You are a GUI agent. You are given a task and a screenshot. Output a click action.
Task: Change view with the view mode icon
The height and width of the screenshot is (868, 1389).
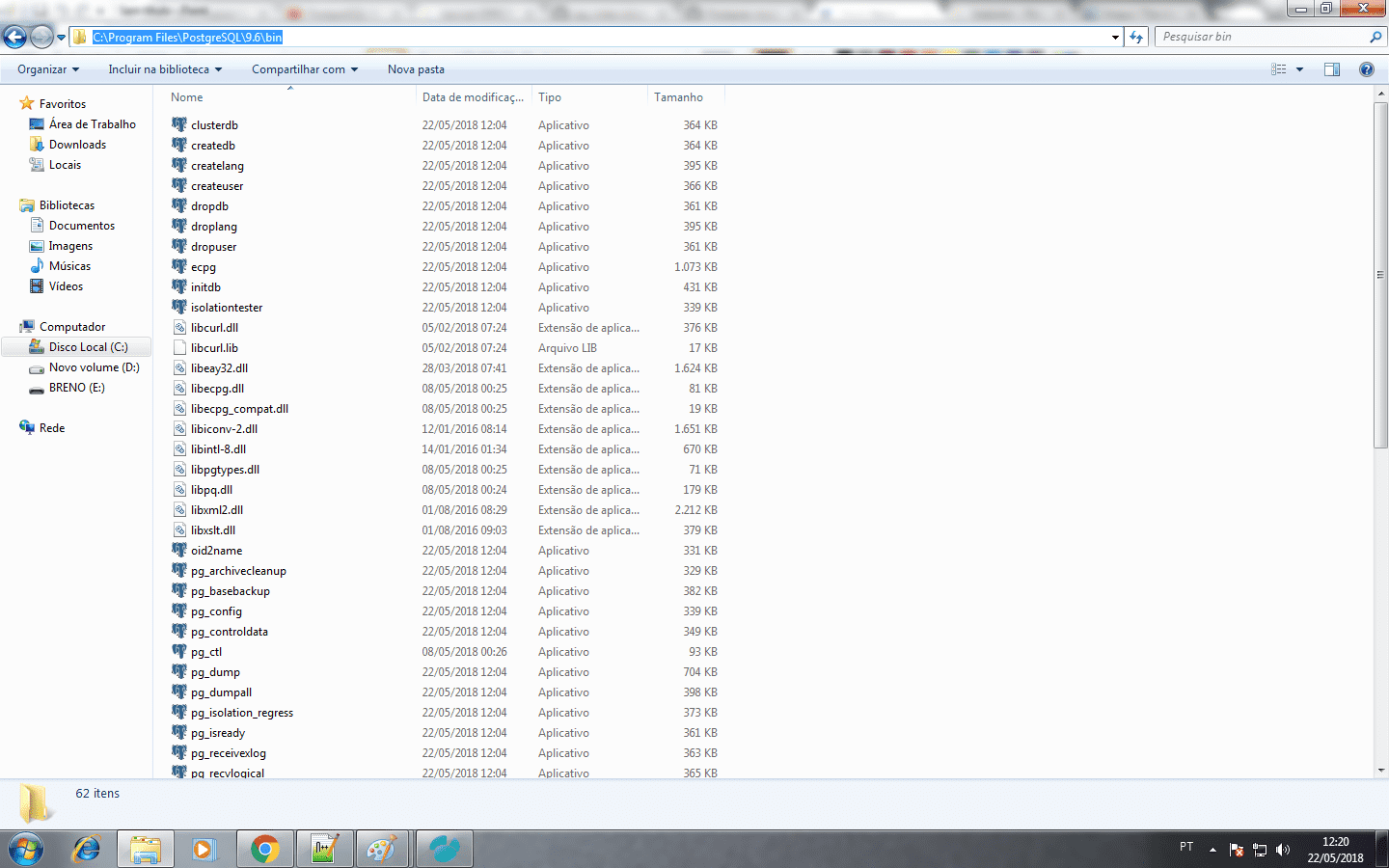[x=1279, y=69]
